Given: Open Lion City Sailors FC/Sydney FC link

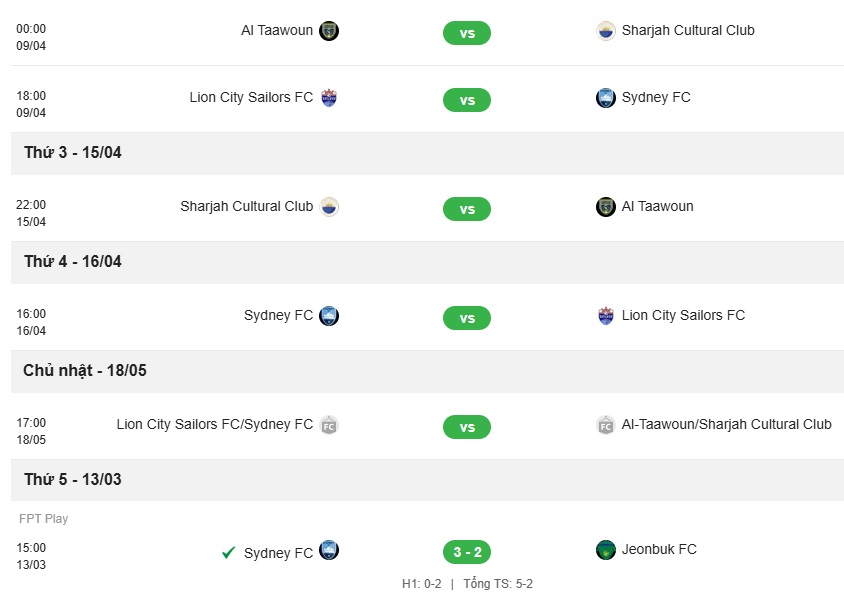Looking at the screenshot, I should coord(214,424).
